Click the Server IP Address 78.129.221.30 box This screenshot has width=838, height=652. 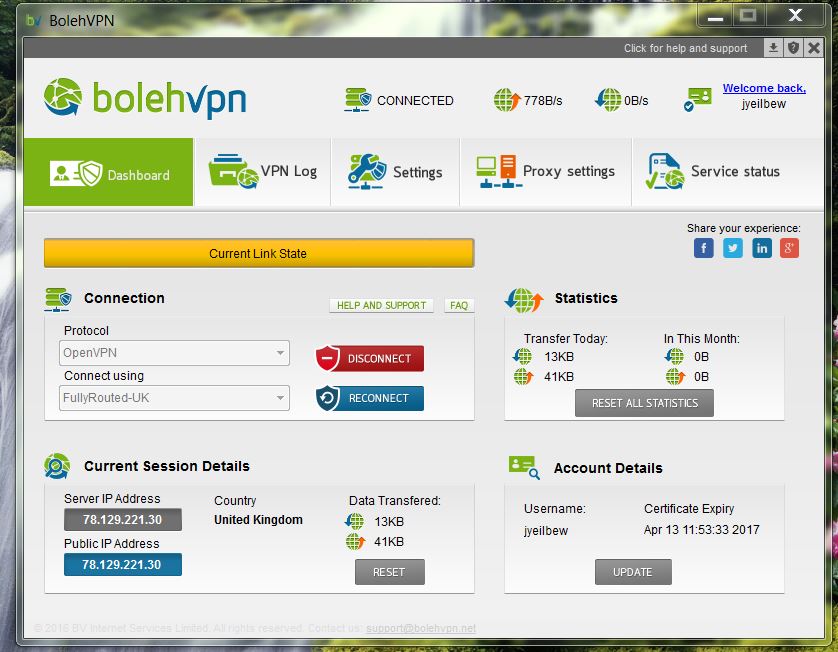(122, 519)
